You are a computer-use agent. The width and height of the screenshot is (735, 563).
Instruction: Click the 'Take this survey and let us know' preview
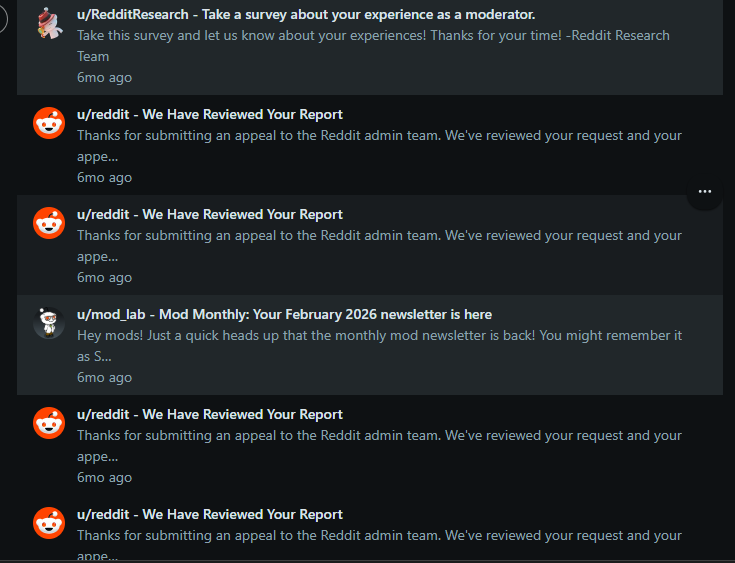(x=374, y=46)
